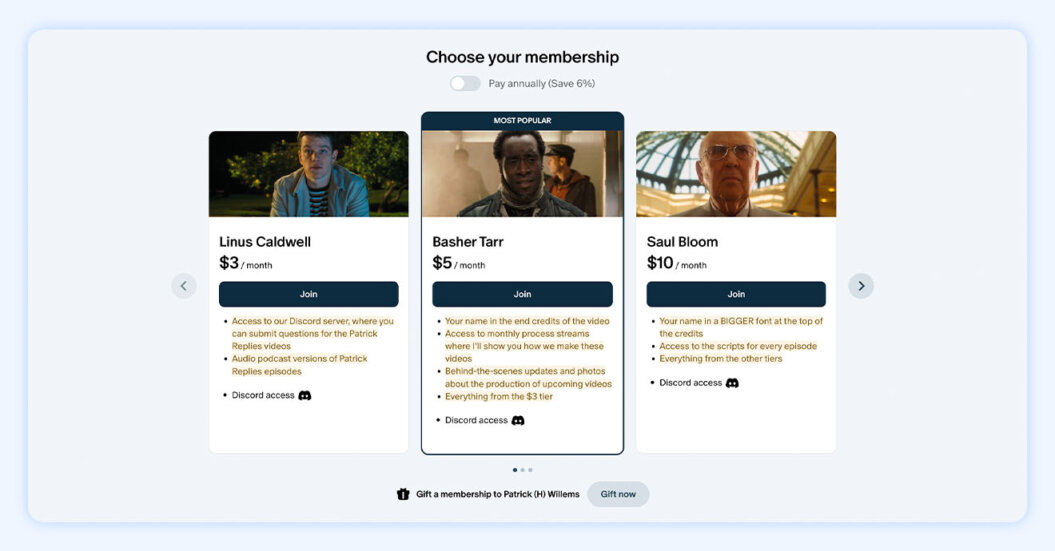Click Discord icon in Basher Tarr tier
1055x551 pixels.
pyautogui.click(x=518, y=421)
